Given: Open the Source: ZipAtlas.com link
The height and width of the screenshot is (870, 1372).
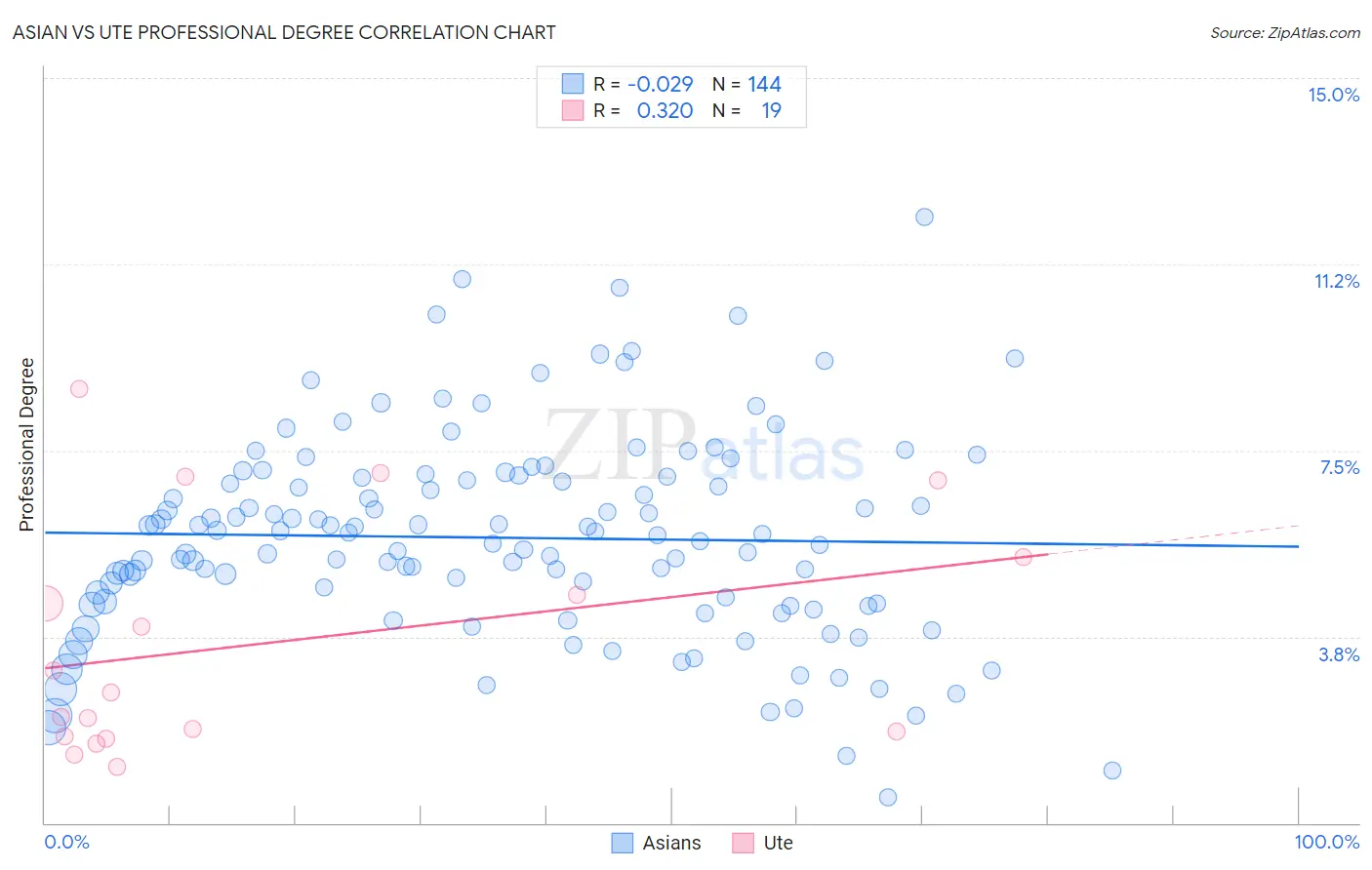Looking at the screenshot, I should point(1285,33).
